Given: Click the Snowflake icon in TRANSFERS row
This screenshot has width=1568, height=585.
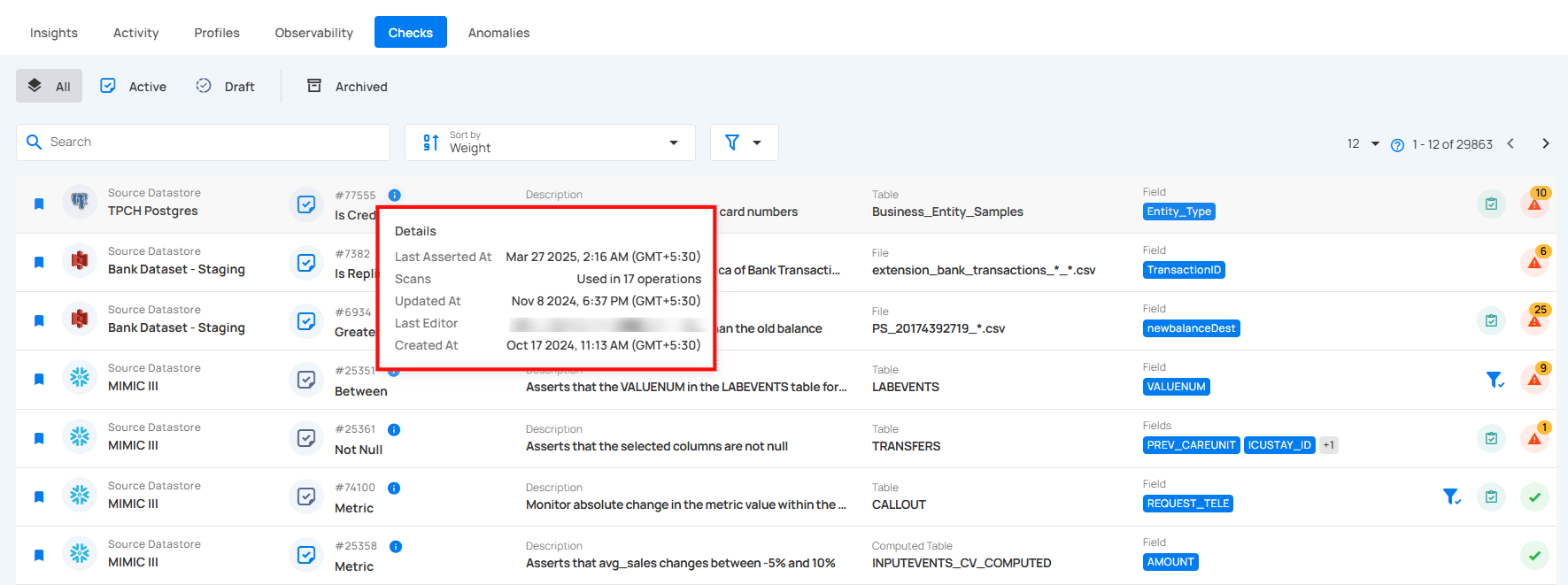Looking at the screenshot, I should [x=80, y=437].
